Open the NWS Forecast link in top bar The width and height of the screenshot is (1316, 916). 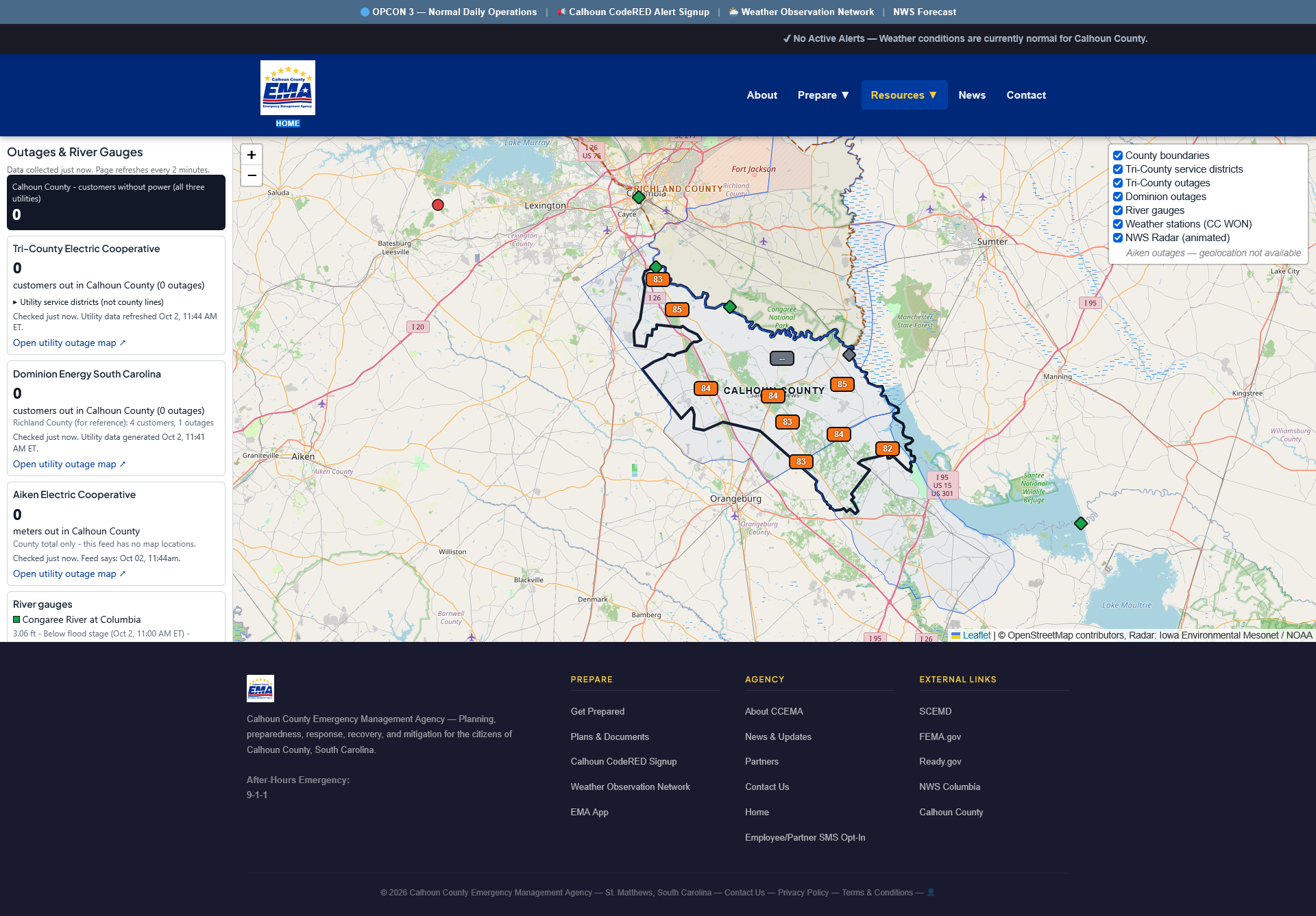click(925, 12)
